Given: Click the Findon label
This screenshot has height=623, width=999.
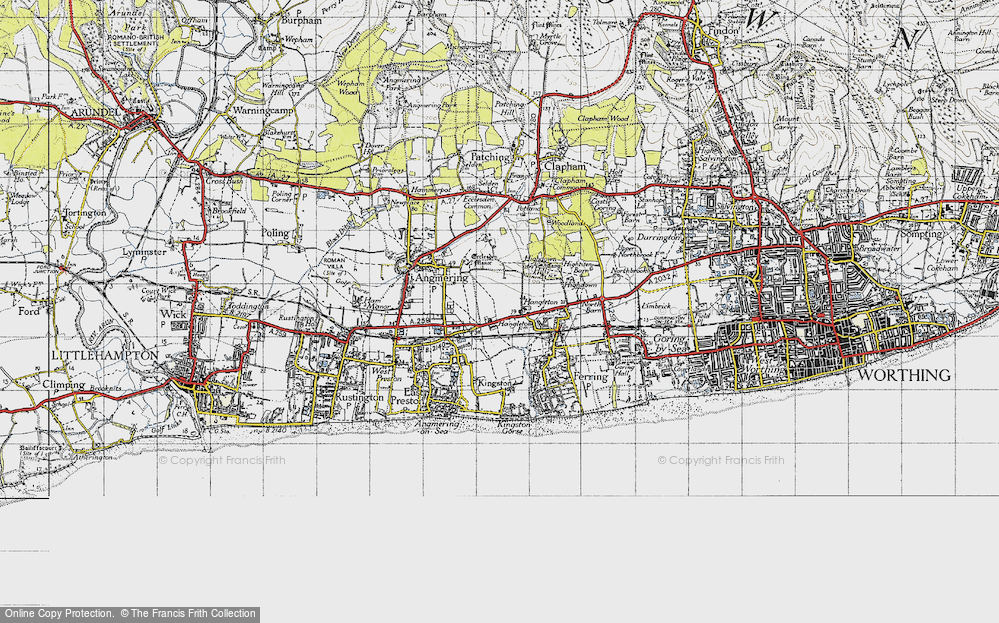Looking at the screenshot, I should [x=724, y=30].
